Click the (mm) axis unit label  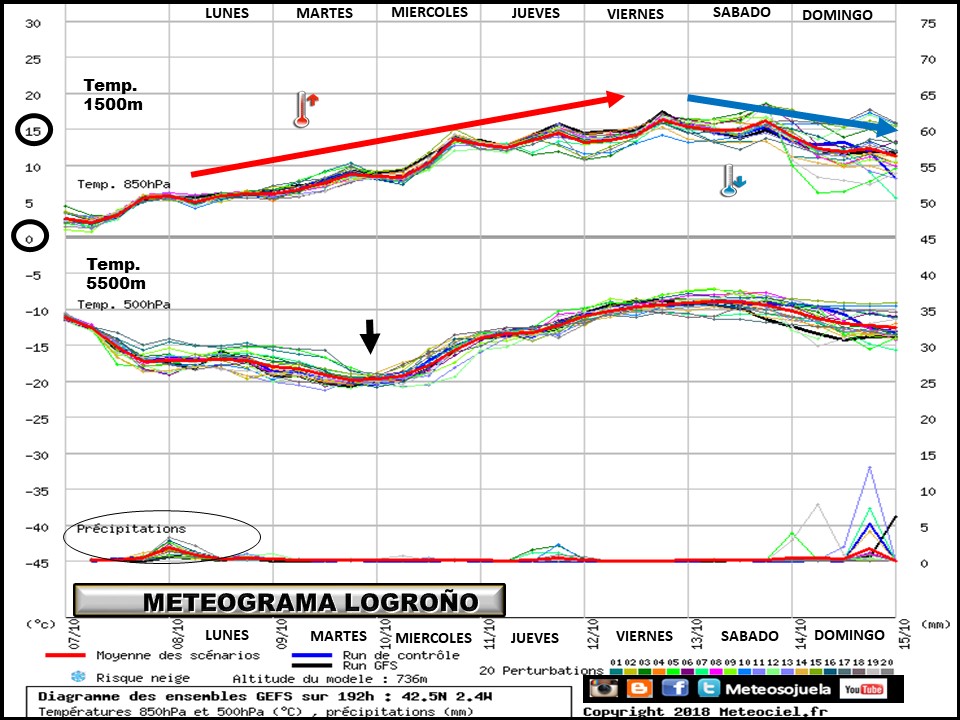click(x=934, y=624)
